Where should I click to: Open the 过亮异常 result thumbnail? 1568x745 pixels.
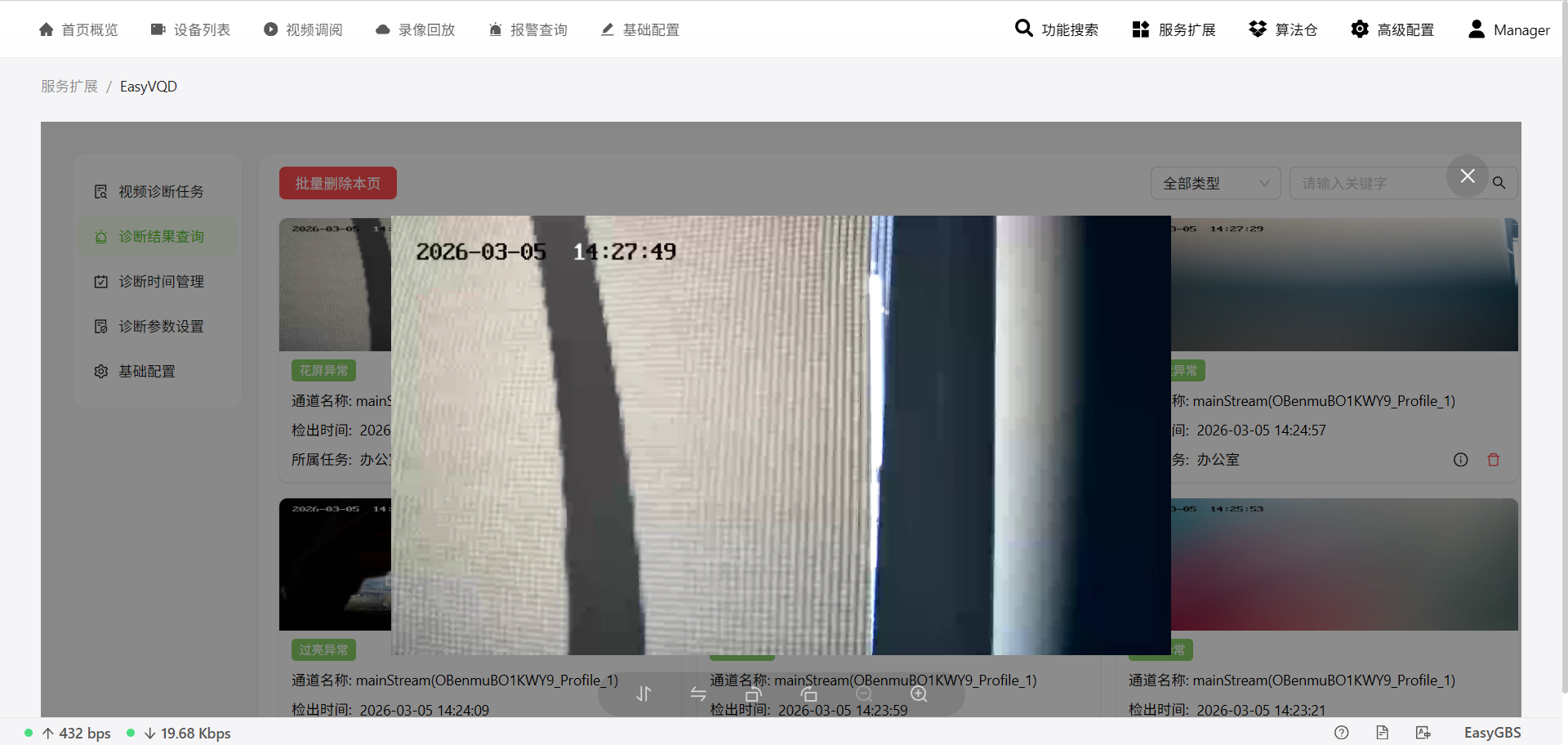(x=335, y=564)
